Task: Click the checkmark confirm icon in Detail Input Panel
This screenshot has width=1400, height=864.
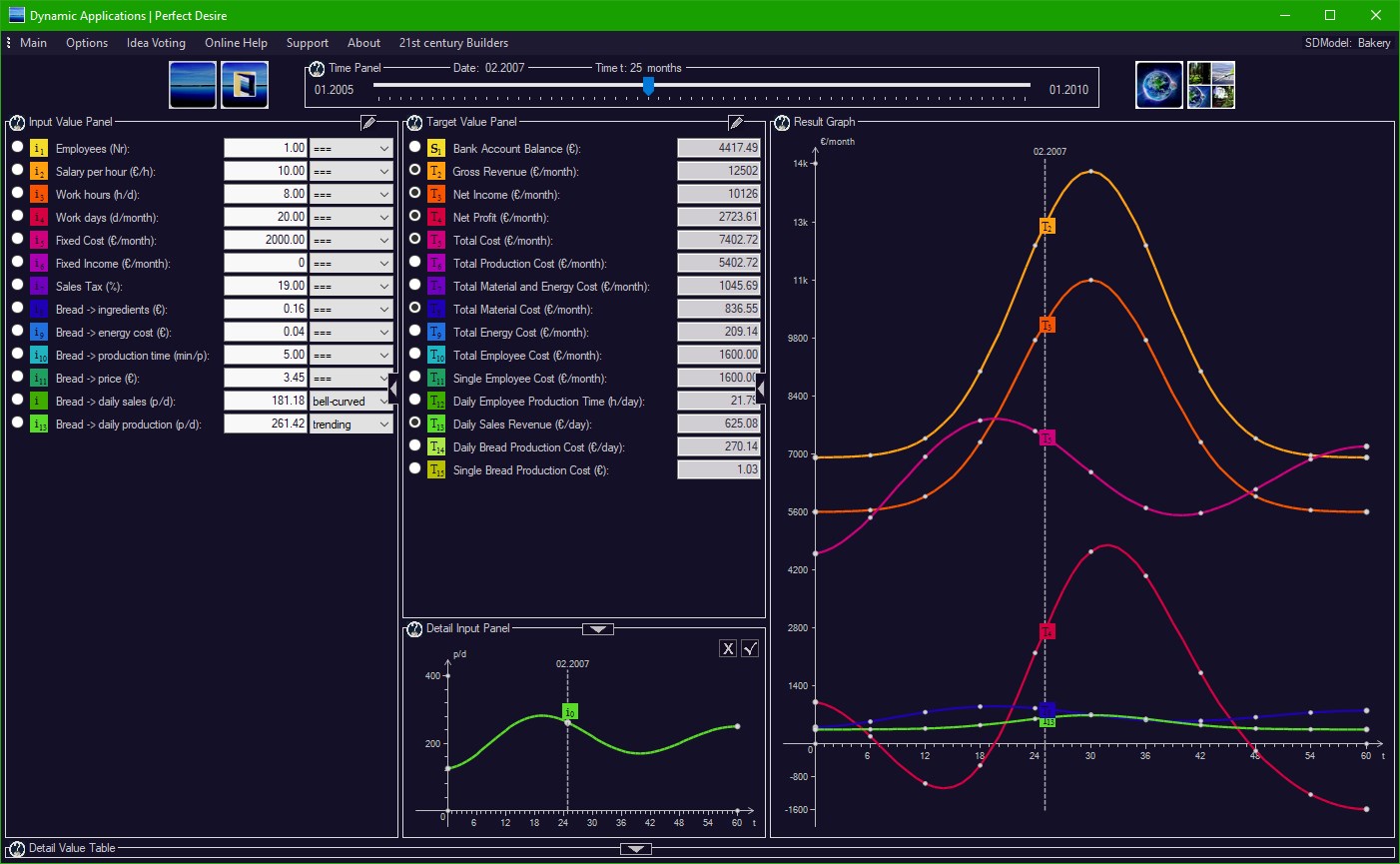Action: coord(751,648)
